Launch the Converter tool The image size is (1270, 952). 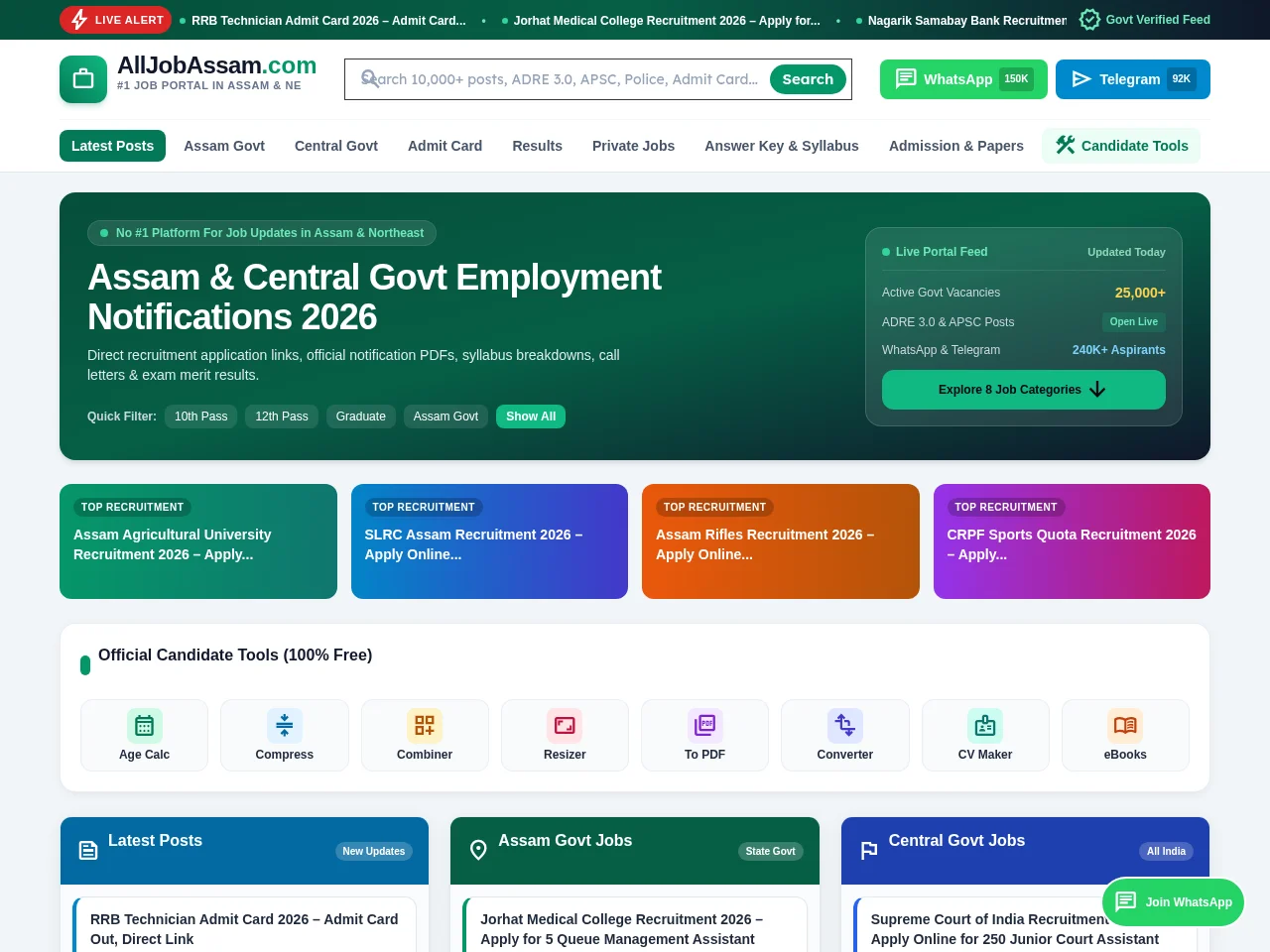pyautogui.click(x=845, y=735)
